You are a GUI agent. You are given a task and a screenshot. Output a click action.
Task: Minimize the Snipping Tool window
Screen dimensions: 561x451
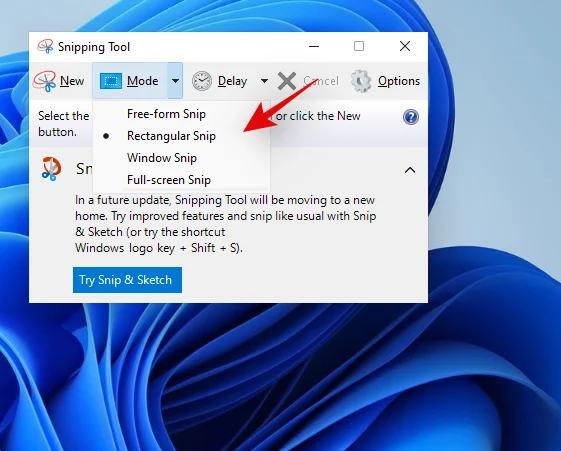[314, 46]
